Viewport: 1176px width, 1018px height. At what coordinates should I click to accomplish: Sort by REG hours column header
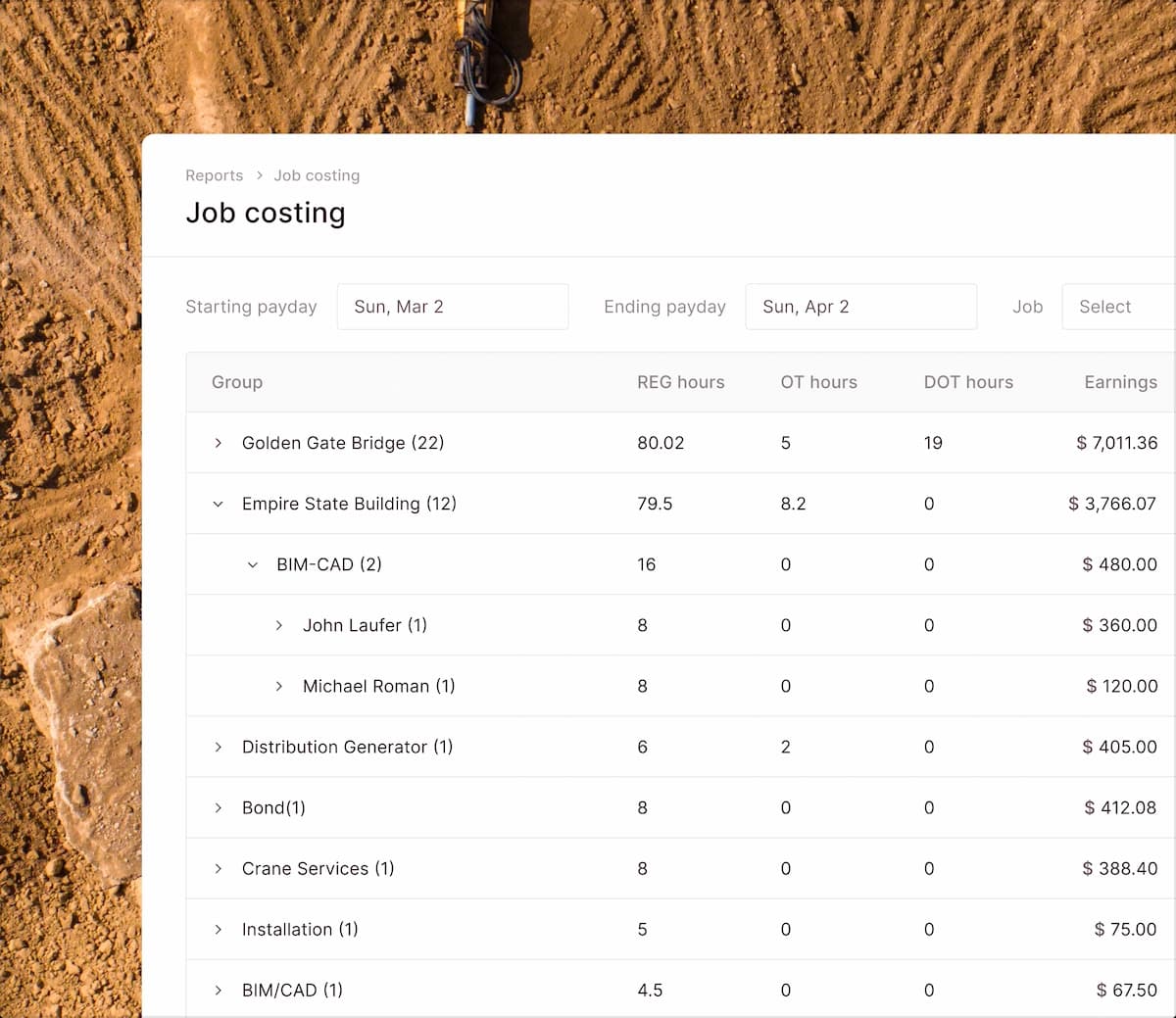(x=680, y=382)
